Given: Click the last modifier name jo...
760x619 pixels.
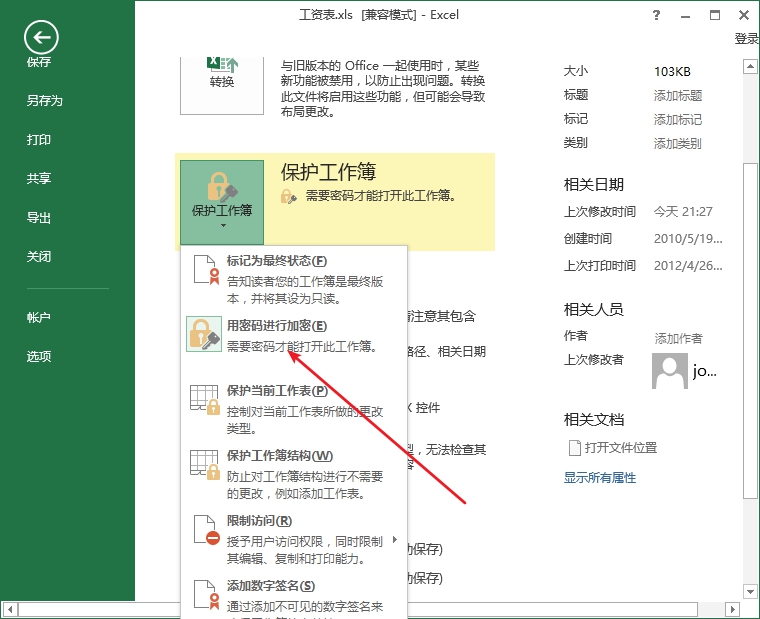Looking at the screenshot, I should pyautogui.click(x=704, y=371).
